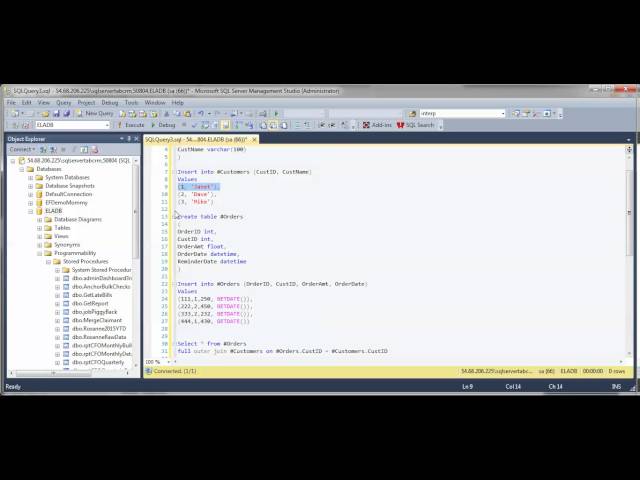The height and width of the screenshot is (480, 640).
Task: Select dbo.GetLateBills stored procedure
Action: click(92, 295)
